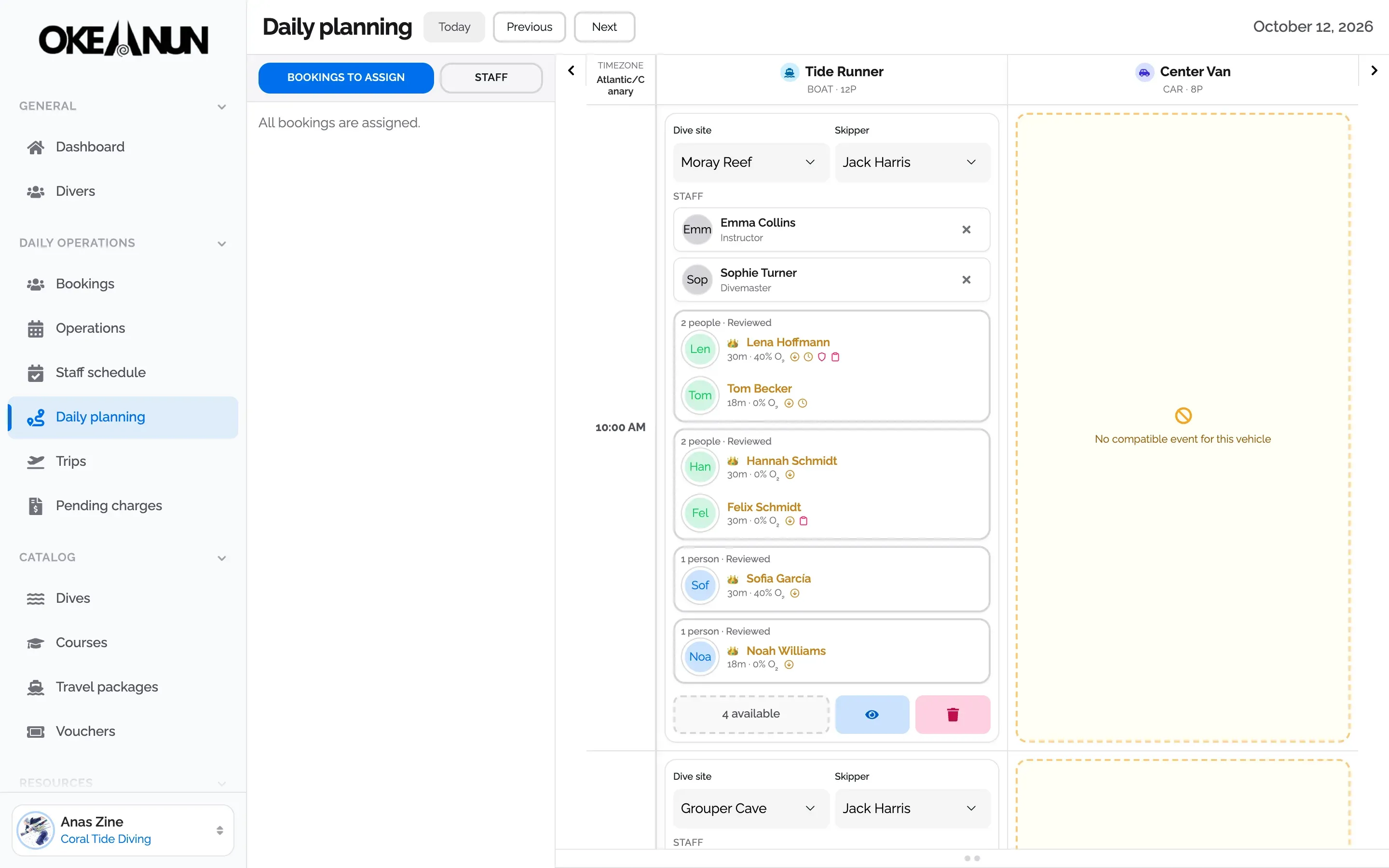
Task: Click Hannah Schmidt diver name
Action: coord(791,461)
